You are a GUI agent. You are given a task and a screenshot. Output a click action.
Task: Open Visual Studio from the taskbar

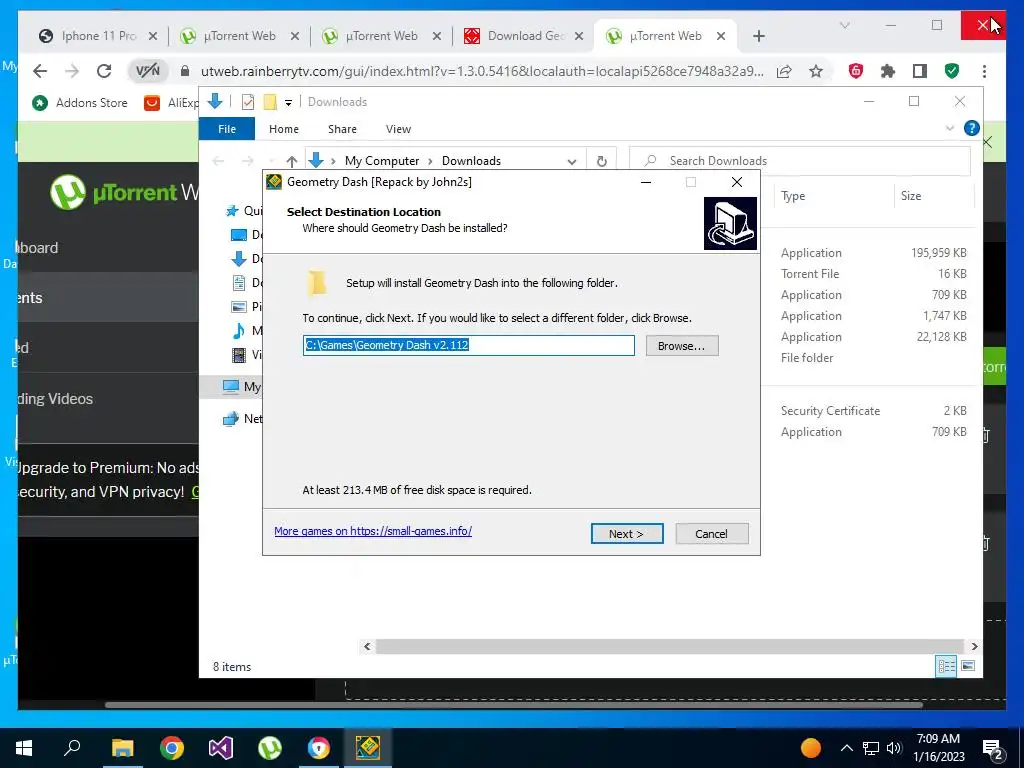pos(221,748)
